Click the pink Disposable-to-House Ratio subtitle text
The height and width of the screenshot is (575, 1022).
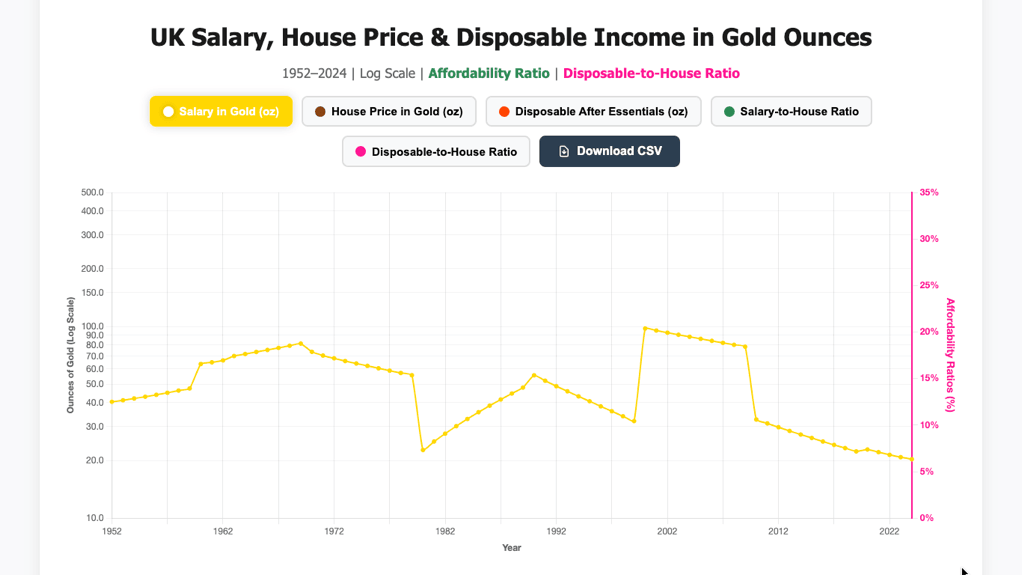pos(651,73)
